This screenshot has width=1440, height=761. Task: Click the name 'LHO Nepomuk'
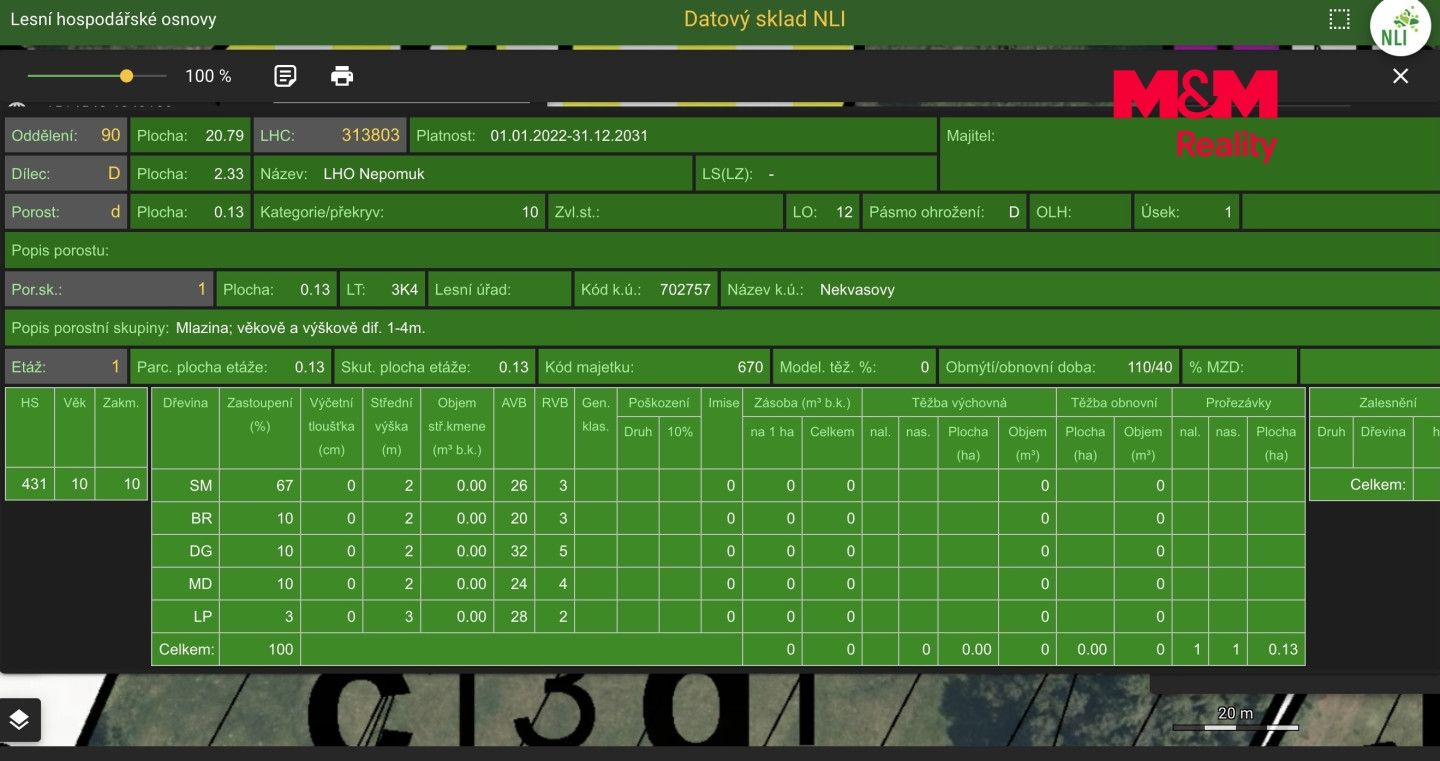374,174
